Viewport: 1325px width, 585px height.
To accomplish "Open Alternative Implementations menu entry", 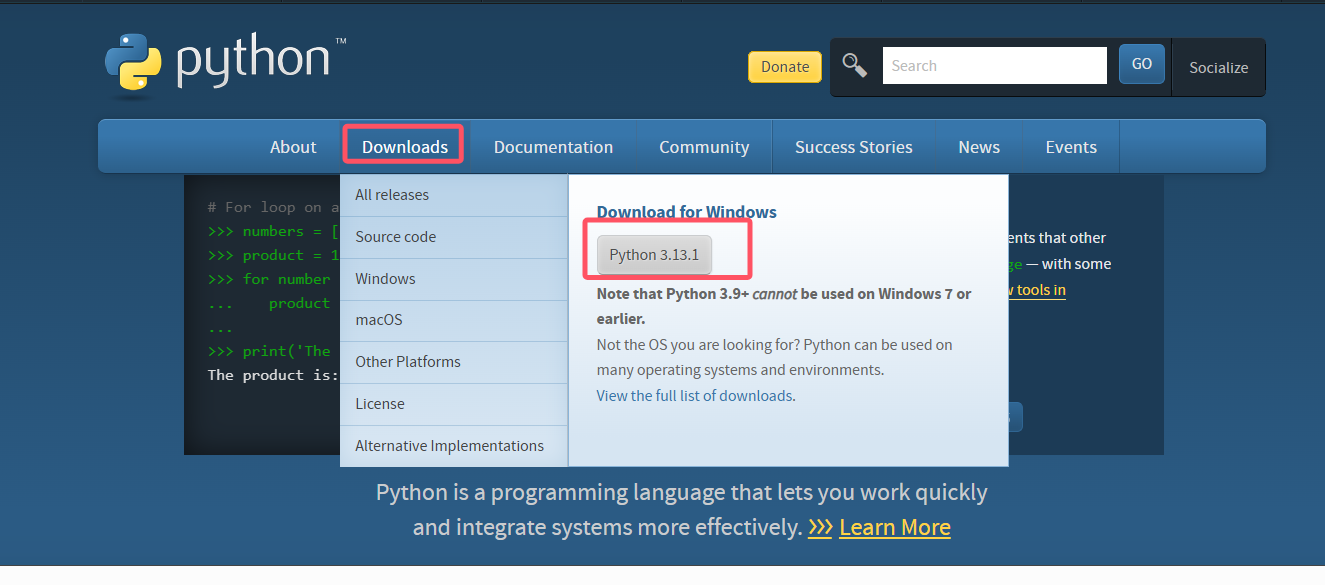I will 450,446.
